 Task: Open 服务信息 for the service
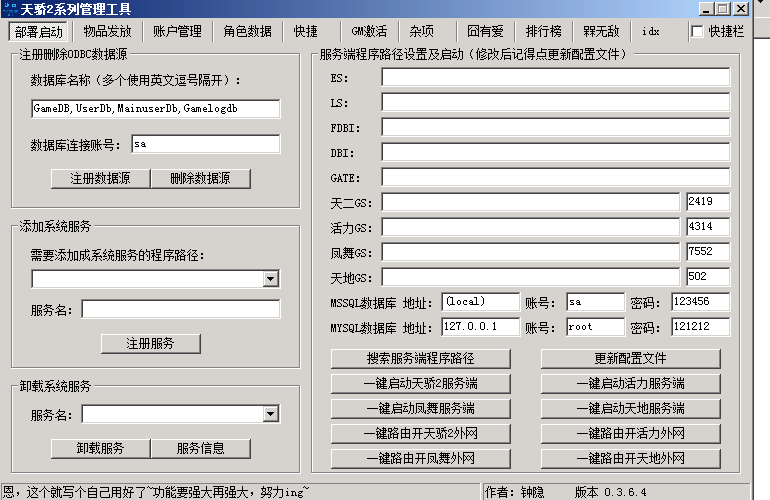click(200, 448)
